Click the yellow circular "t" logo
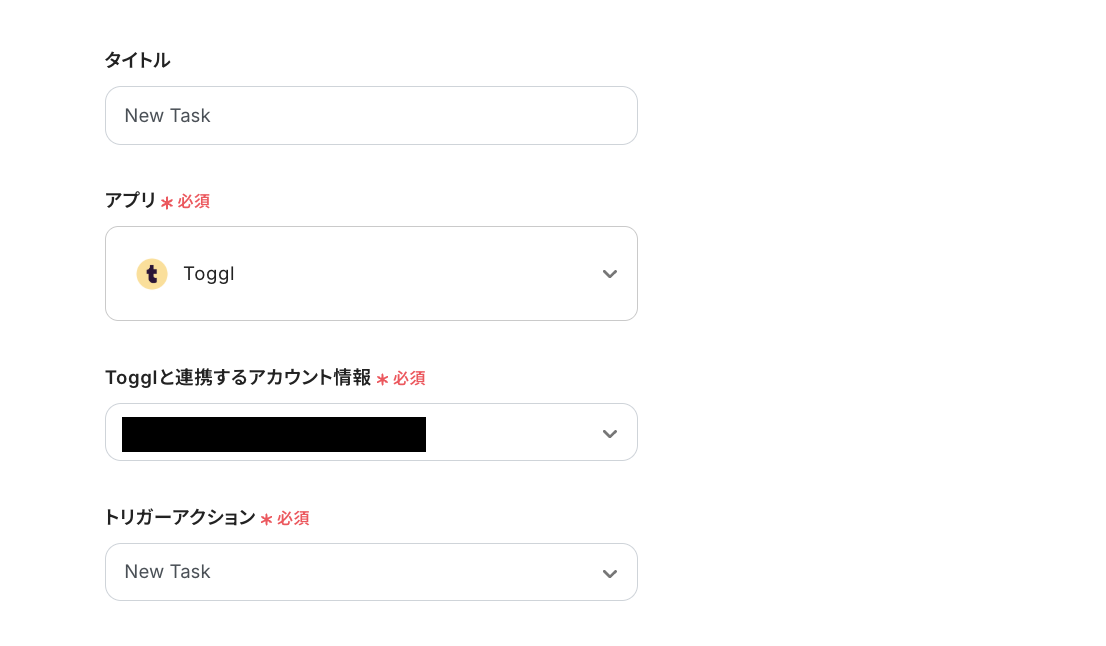 [152, 273]
